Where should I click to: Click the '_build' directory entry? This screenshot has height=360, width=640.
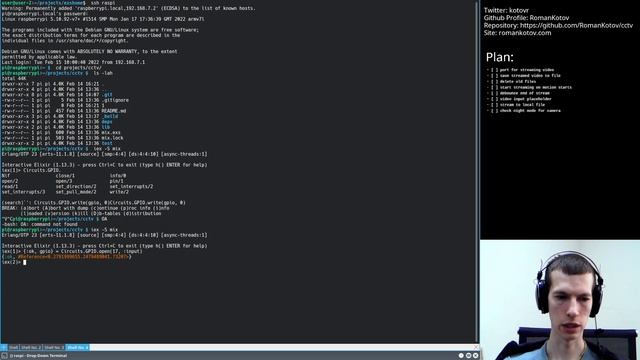[110, 116]
